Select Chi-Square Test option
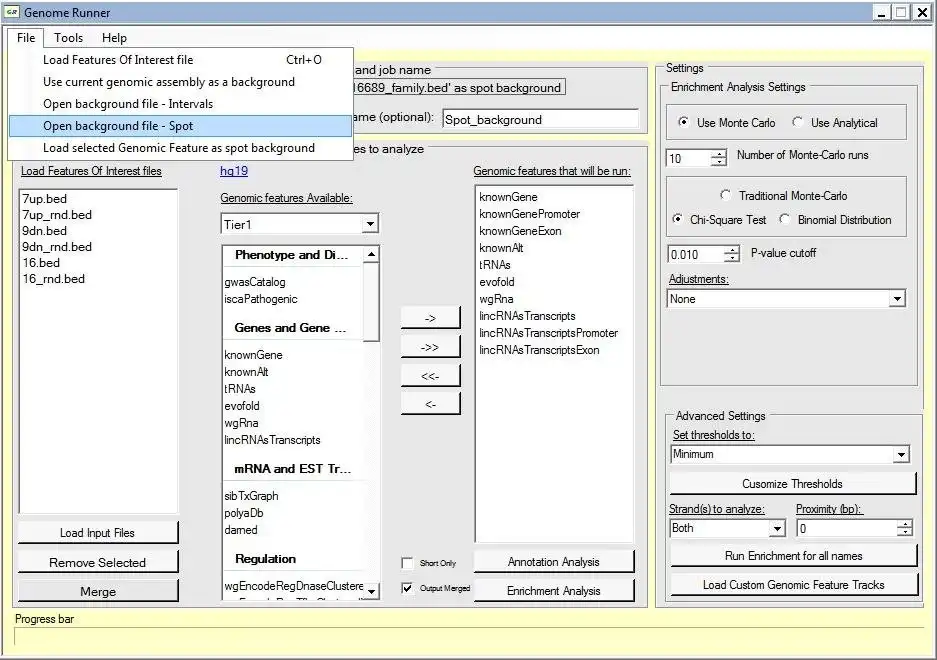 (x=677, y=219)
